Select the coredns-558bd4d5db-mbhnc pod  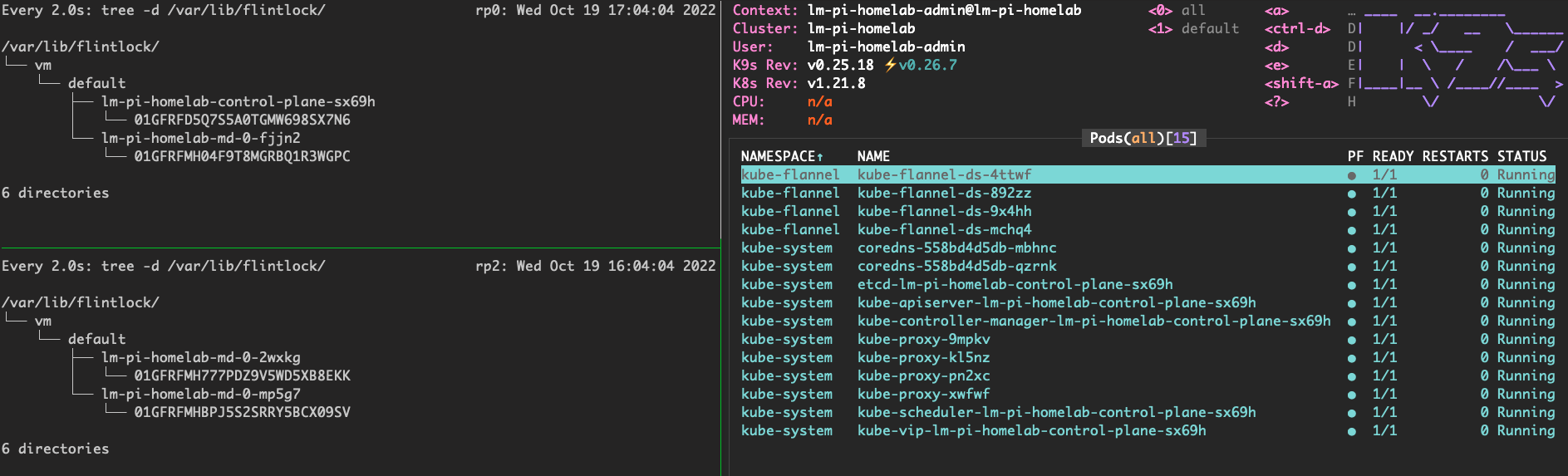pos(1148,248)
